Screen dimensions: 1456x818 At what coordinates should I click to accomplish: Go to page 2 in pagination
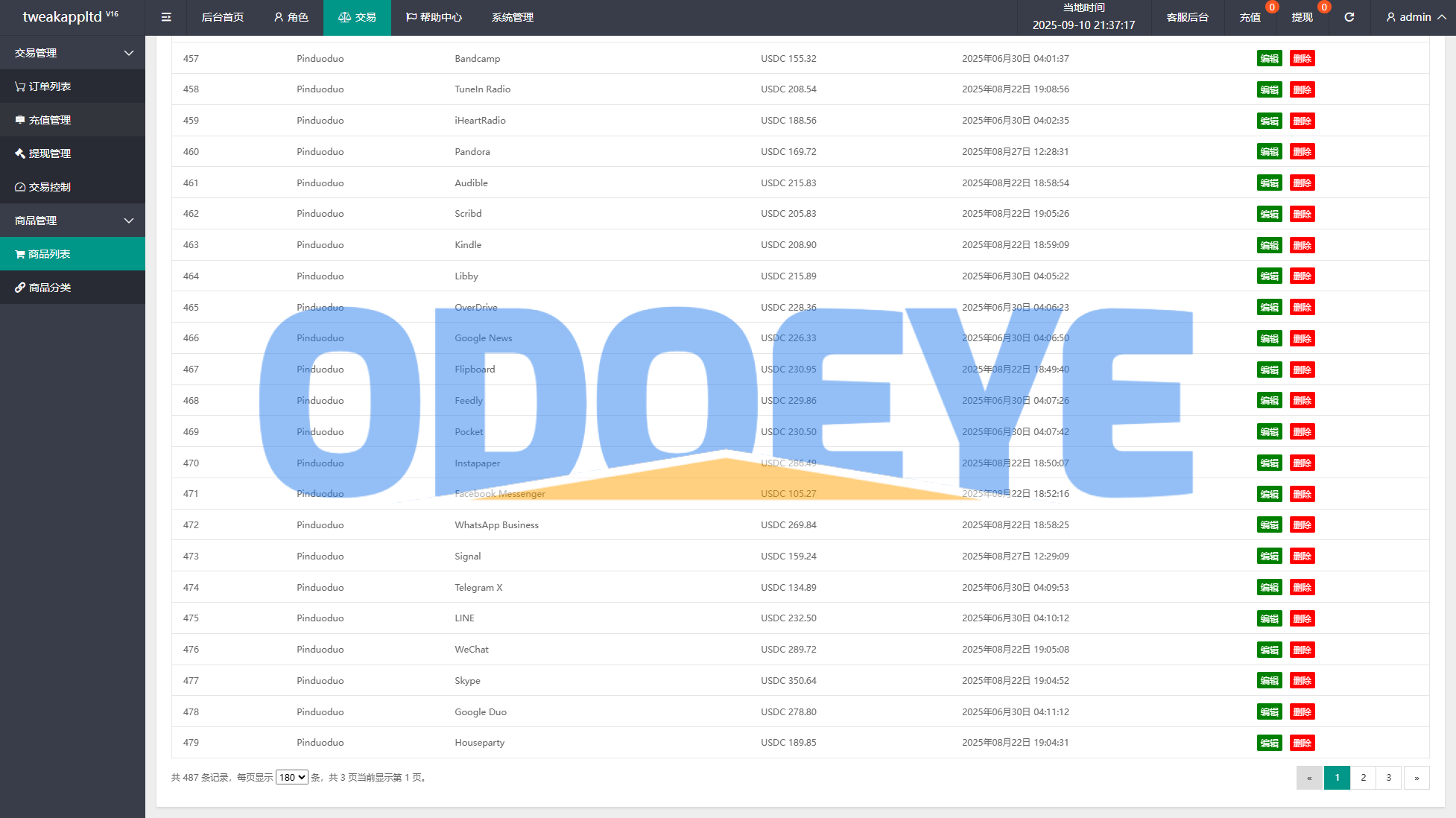click(x=1363, y=777)
